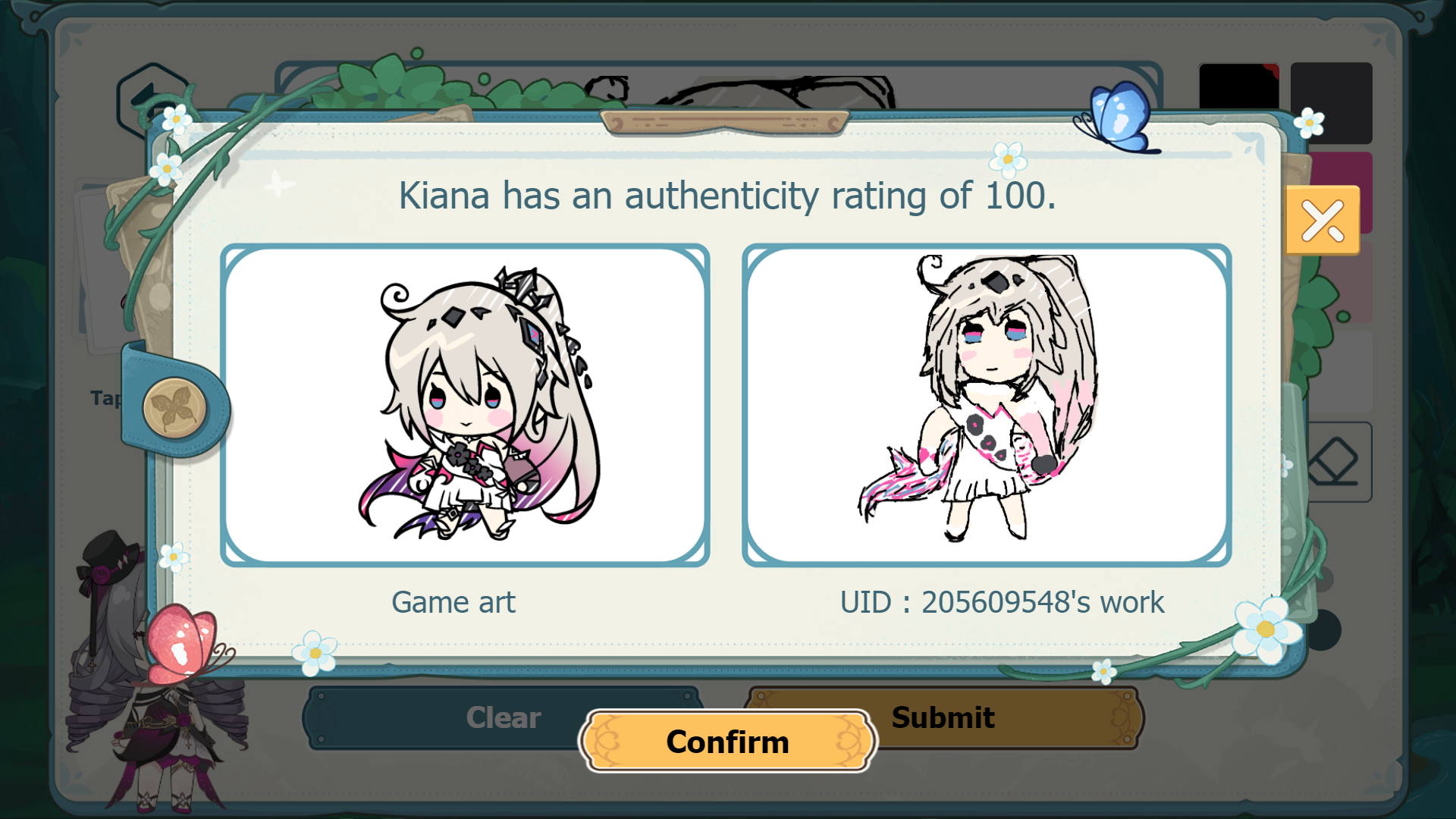This screenshot has height=819, width=1456.
Task: Pick the black color swatch
Action: (1239, 86)
